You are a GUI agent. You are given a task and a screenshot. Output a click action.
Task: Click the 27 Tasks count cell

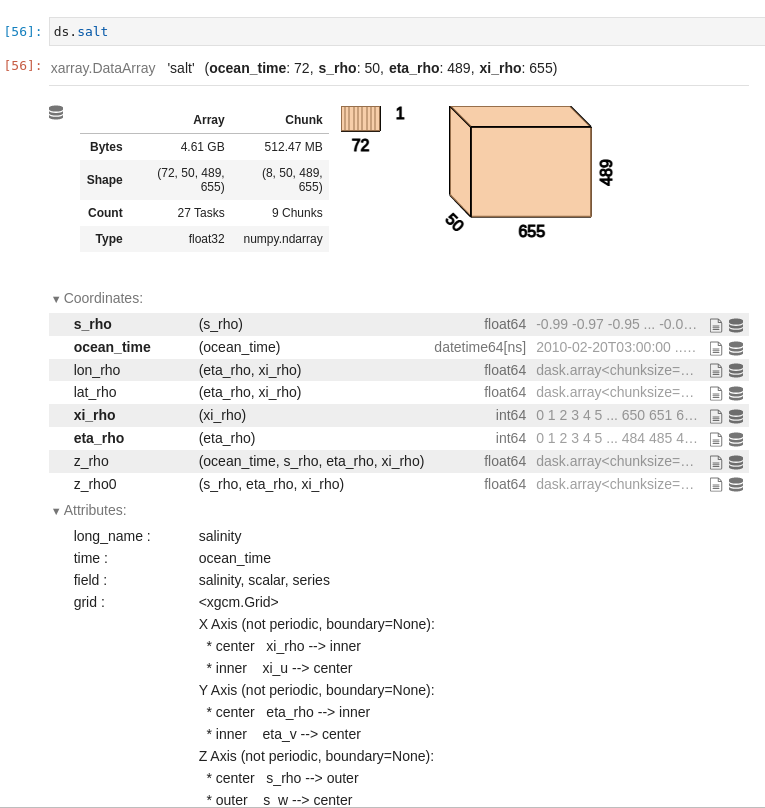coord(201,213)
